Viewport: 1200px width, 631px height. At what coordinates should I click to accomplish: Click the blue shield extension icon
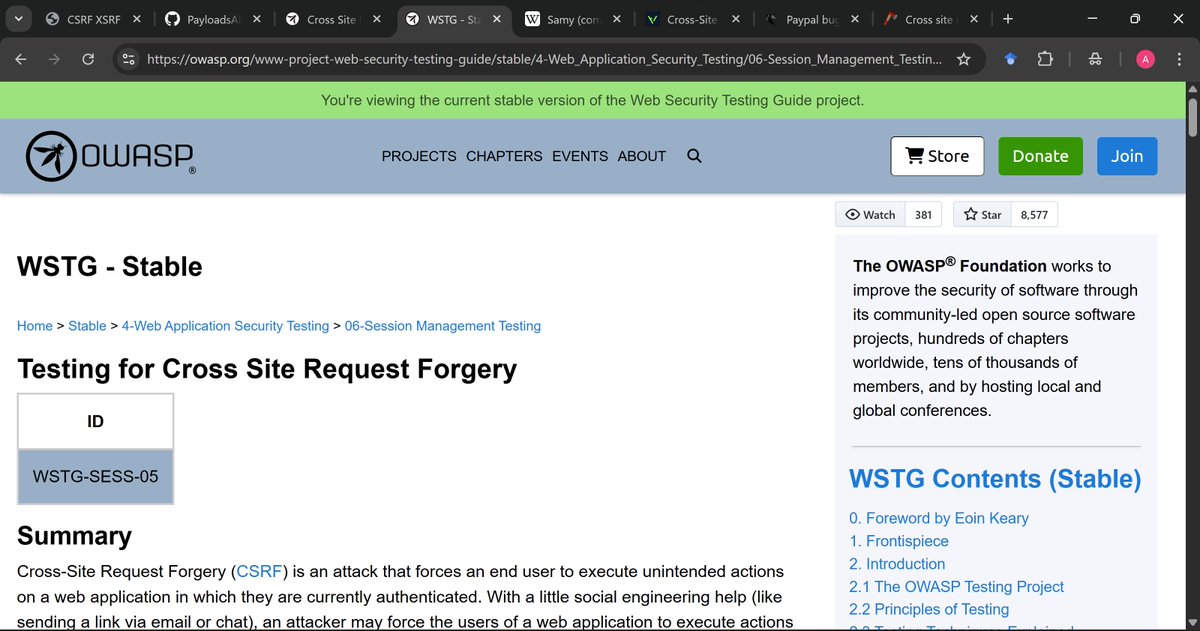pos(1011,59)
